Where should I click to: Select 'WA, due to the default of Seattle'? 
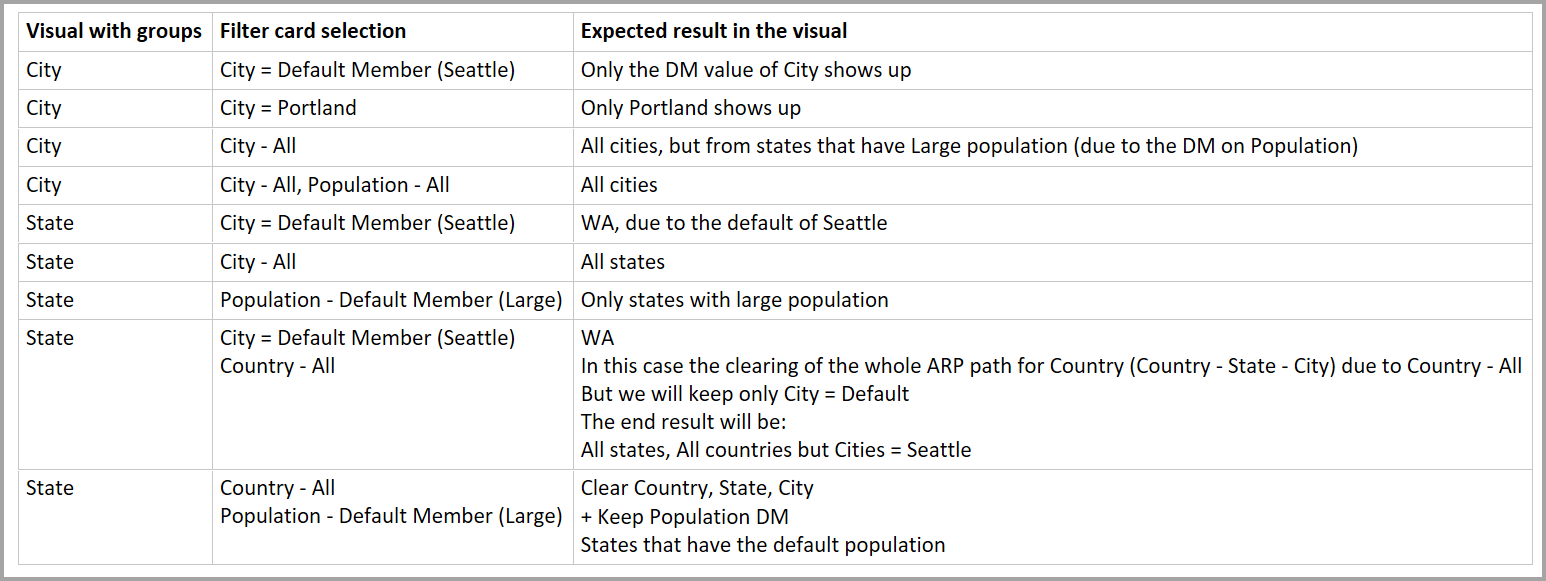pos(734,223)
